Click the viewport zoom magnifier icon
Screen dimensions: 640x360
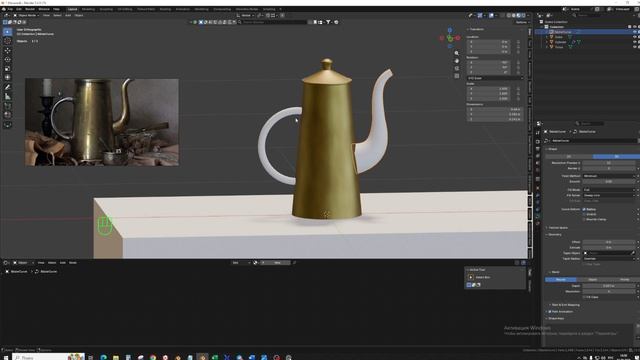(456, 53)
